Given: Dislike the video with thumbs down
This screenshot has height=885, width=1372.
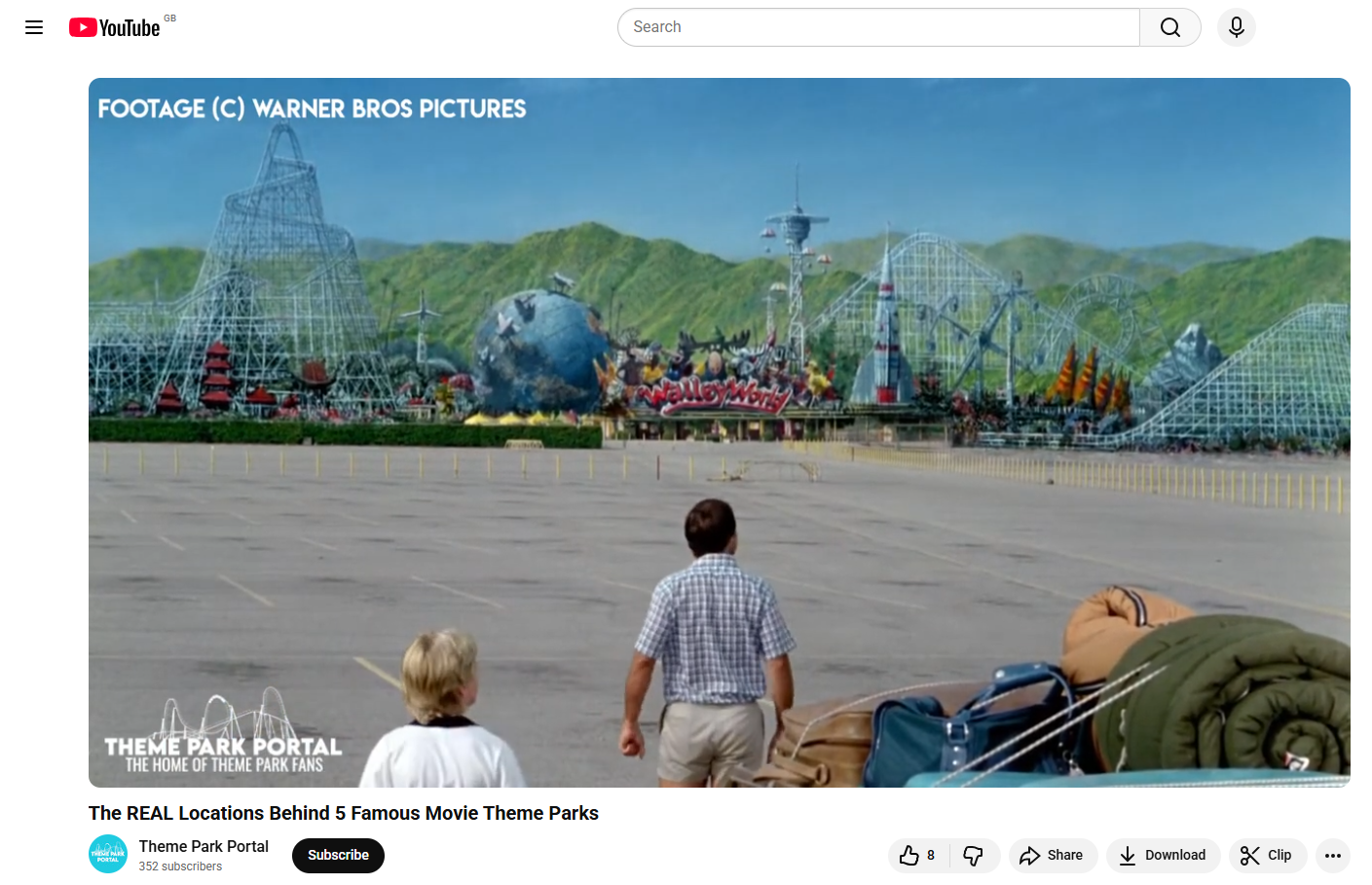Looking at the screenshot, I should tap(973, 856).
